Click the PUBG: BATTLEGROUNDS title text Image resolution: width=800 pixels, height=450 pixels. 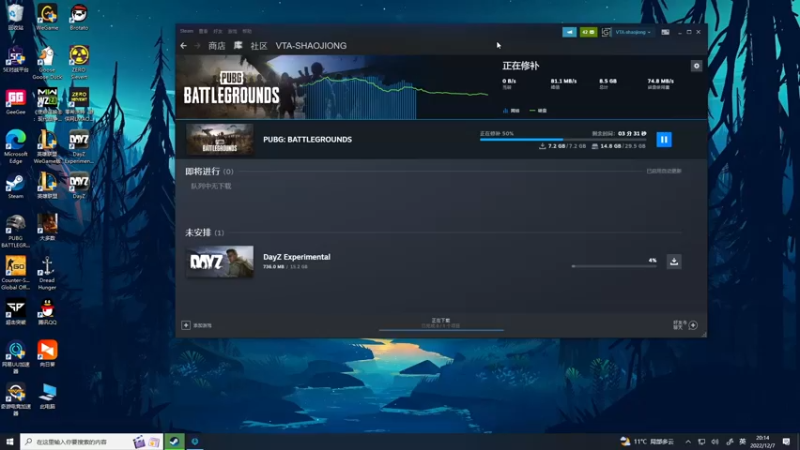click(307, 139)
